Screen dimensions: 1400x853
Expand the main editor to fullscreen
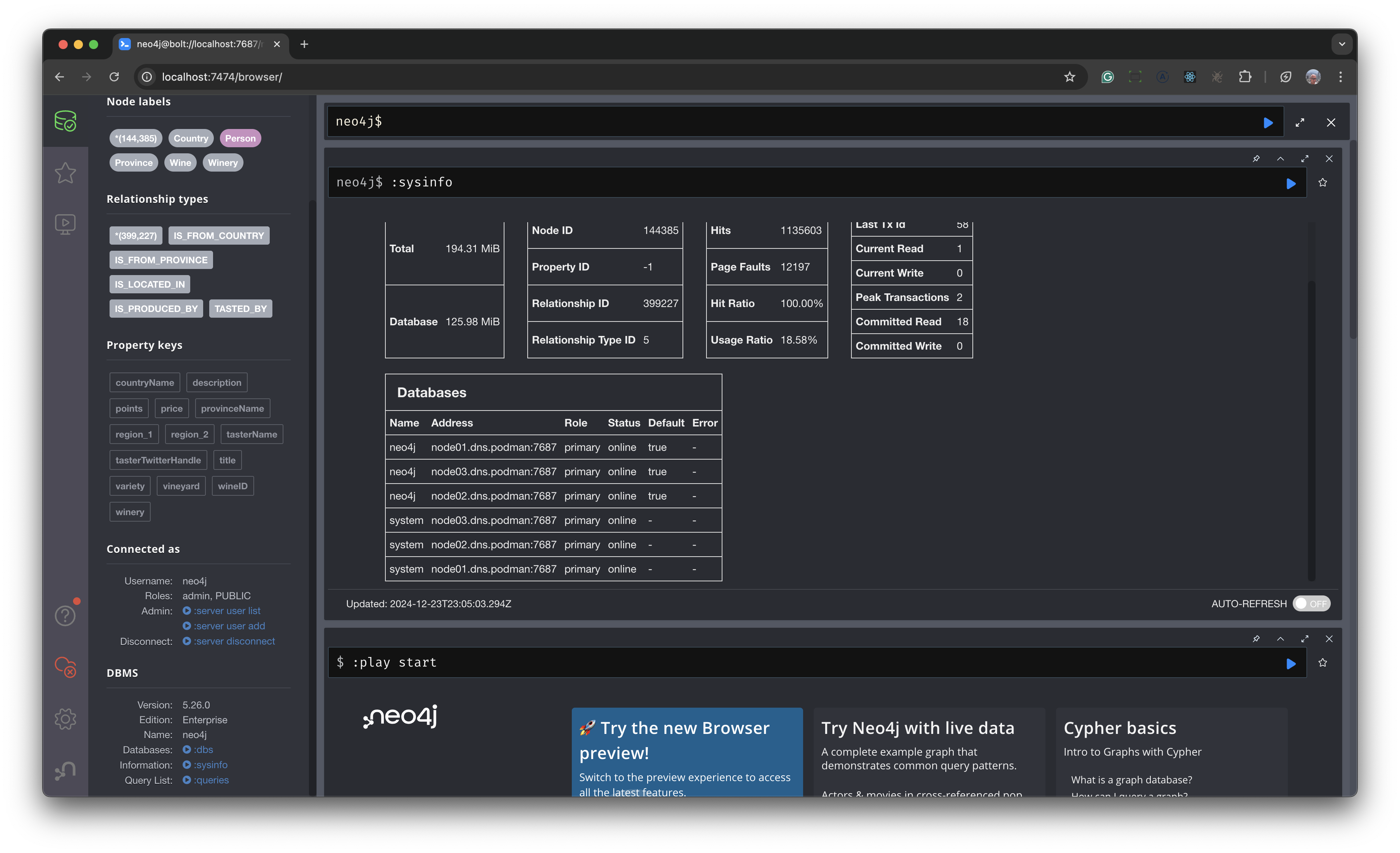tap(1300, 122)
